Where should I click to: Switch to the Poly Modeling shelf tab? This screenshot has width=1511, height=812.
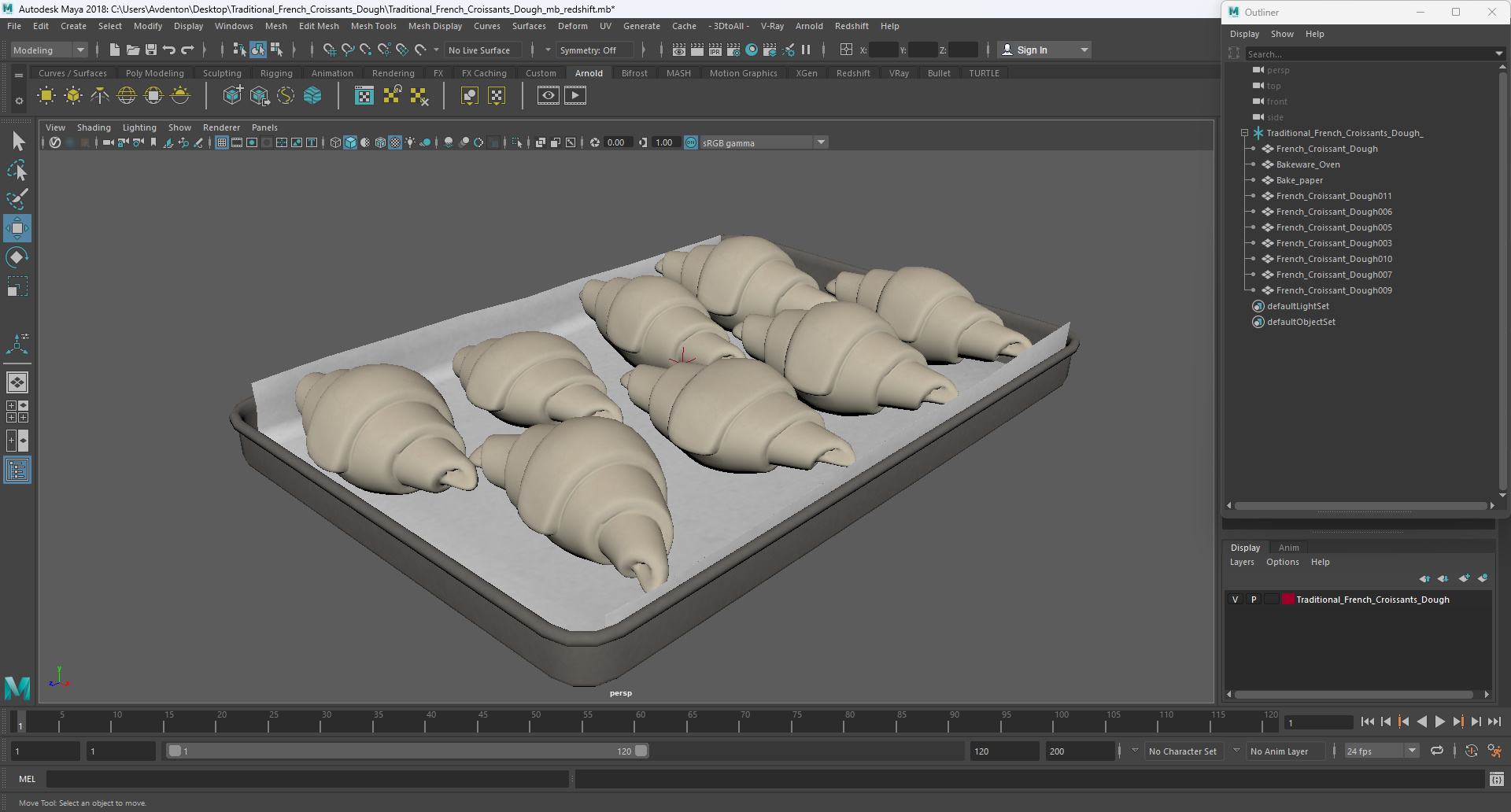tap(155, 73)
